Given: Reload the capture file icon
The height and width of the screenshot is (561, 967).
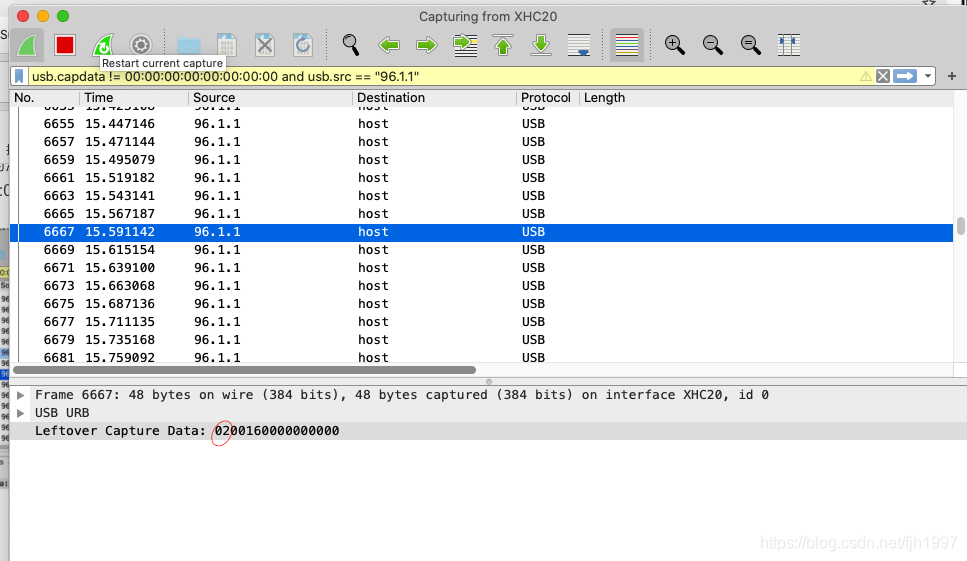Looking at the screenshot, I should click(x=303, y=45).
